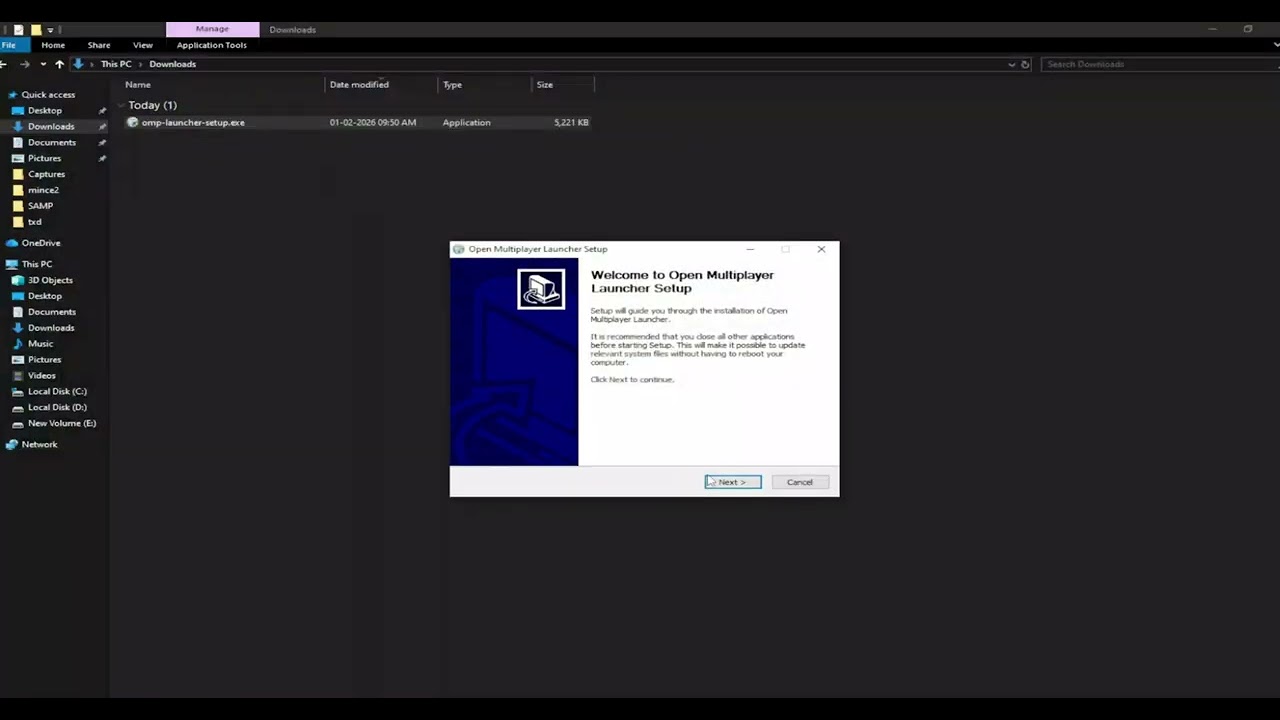Open the SAMP folder
Image resolution: width=1280 pixels, height=720 pixels.
tap(40, 206)
